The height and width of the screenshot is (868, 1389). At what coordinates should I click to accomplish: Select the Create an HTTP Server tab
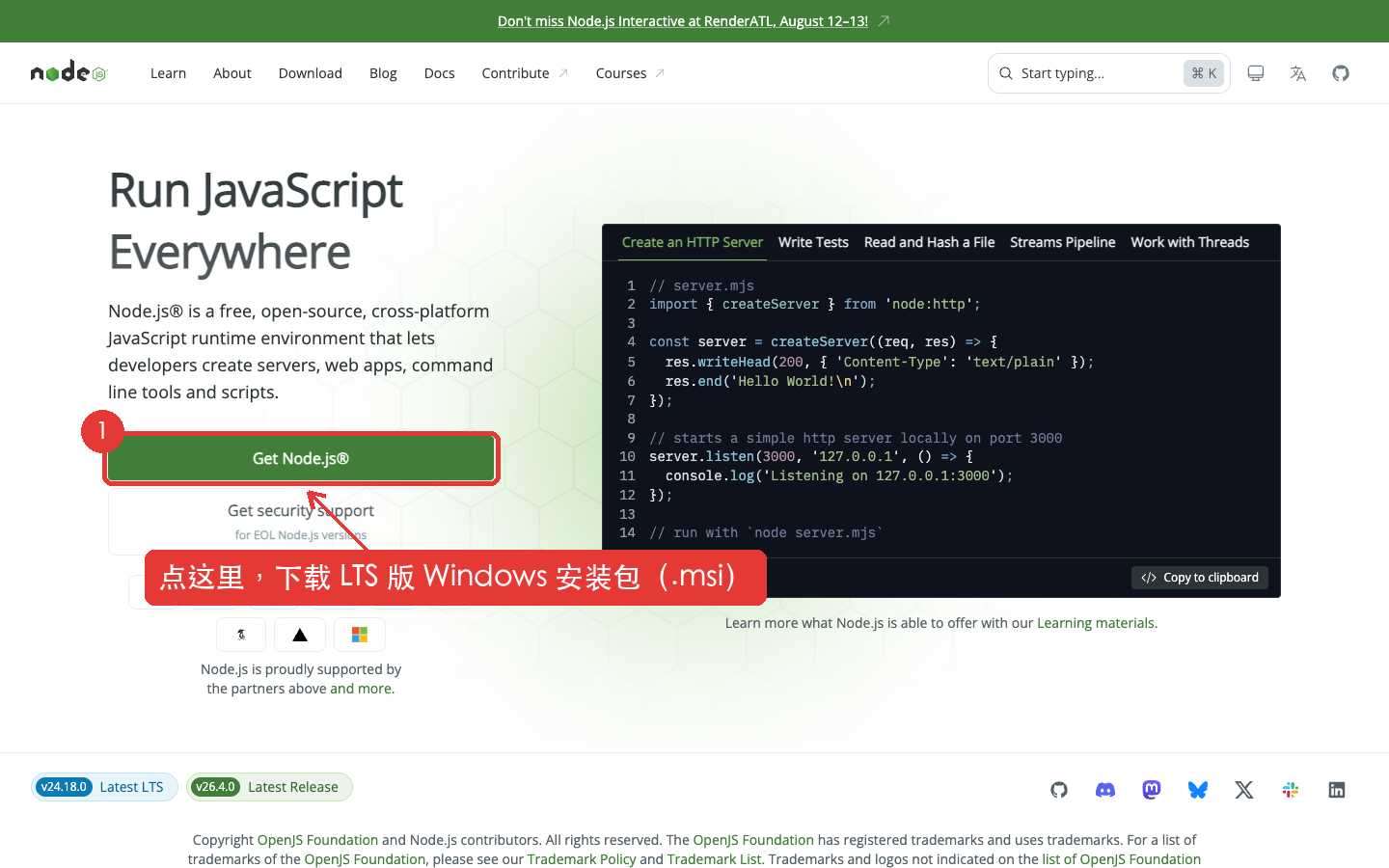point(693,242)
